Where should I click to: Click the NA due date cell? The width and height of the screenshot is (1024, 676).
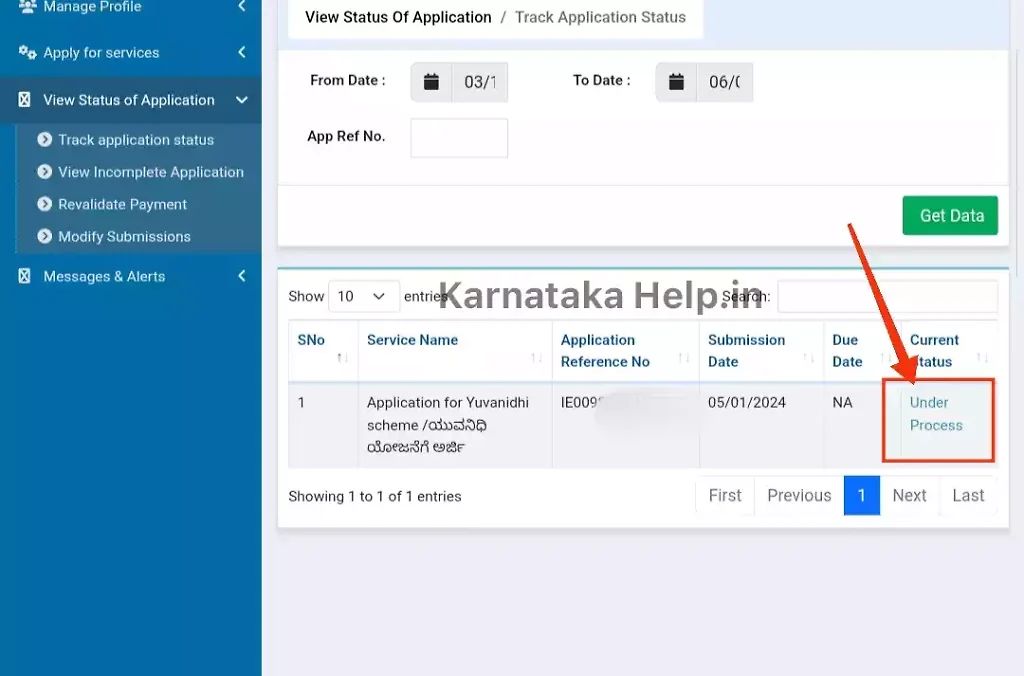pos(842,403)
